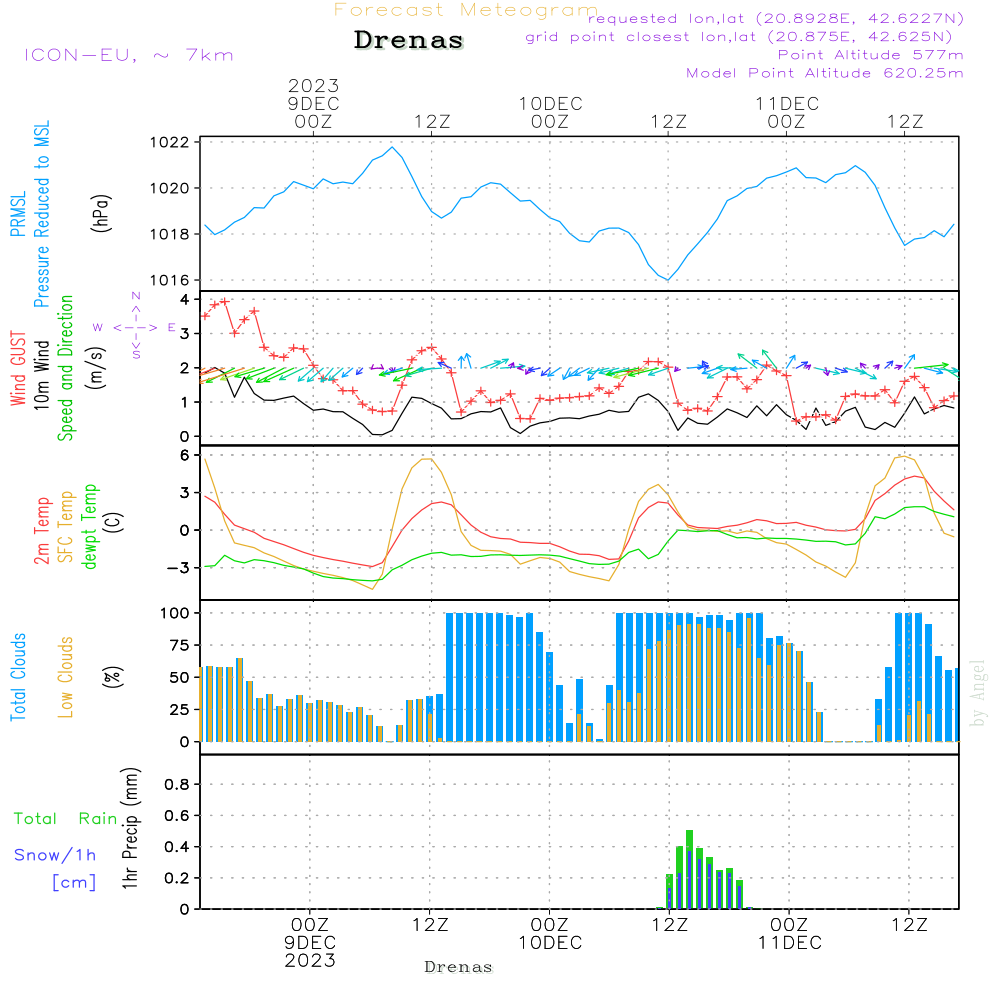
Task: Click the '00Z 10DEC' label under the charts
Action: tap(550, 934)
